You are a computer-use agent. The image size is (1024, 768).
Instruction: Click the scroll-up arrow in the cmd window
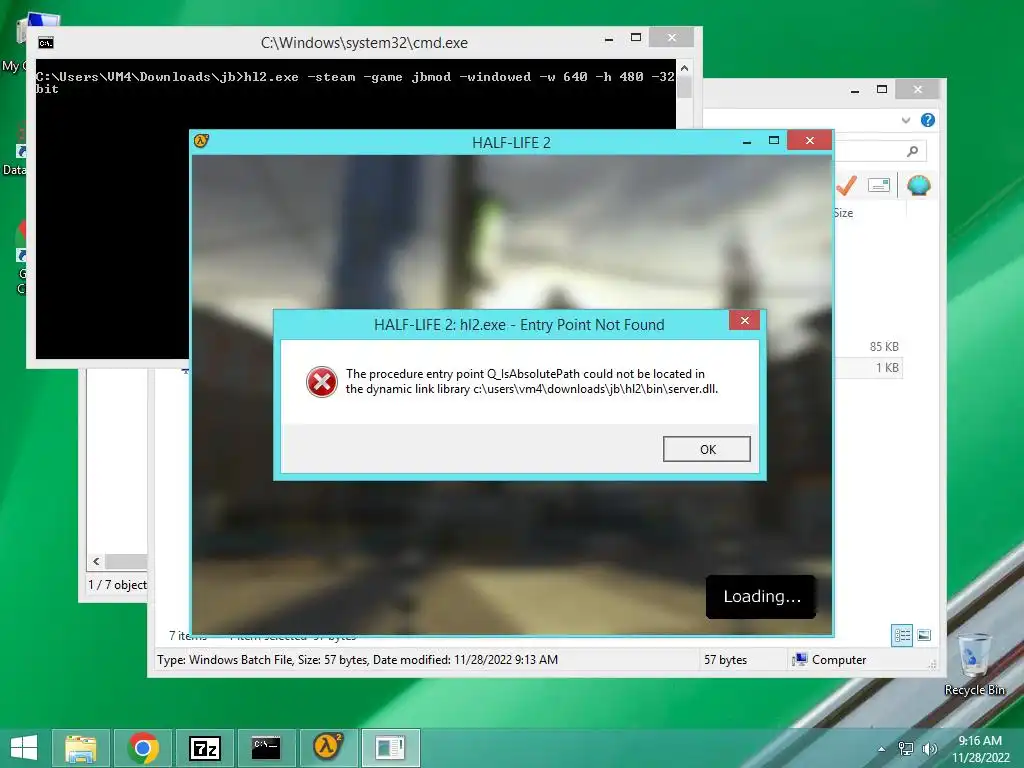(x=684, y=68)
